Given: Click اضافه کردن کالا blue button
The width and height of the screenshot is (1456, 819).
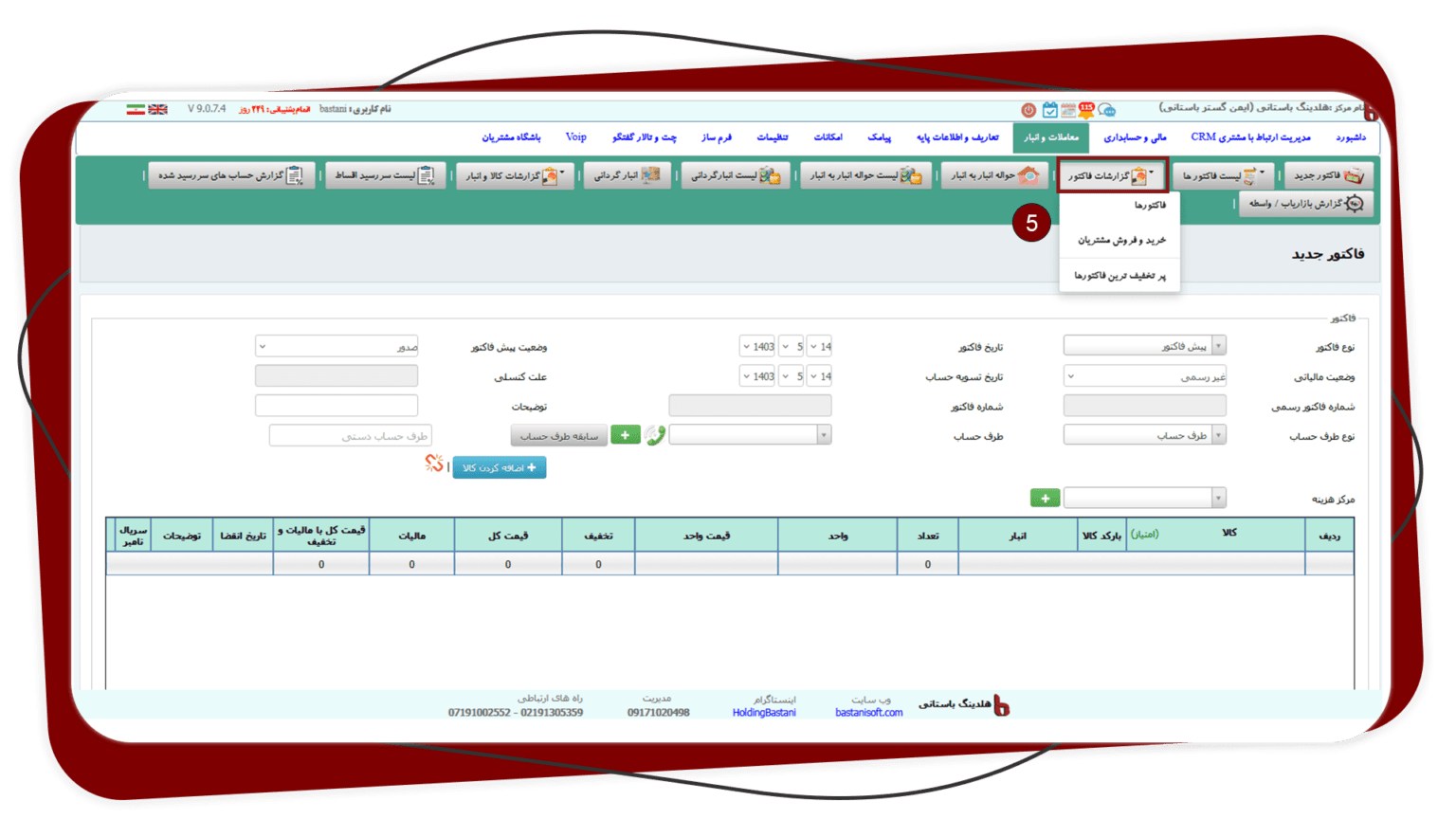Looking at the screenshot, I should pos(500,467).
